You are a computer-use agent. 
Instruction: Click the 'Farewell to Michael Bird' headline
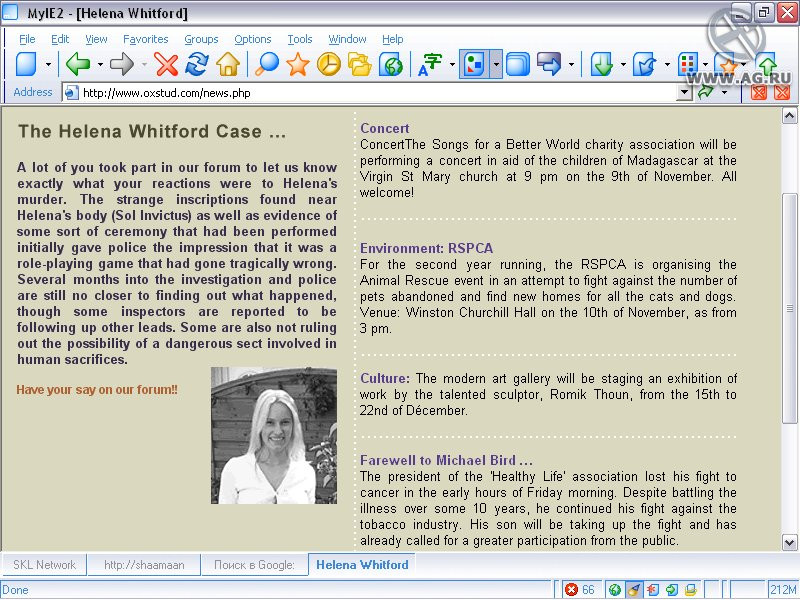446,460
